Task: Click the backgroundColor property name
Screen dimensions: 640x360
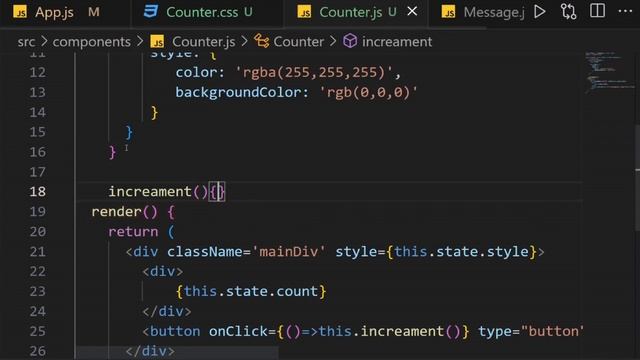Action: pos(238,93)
